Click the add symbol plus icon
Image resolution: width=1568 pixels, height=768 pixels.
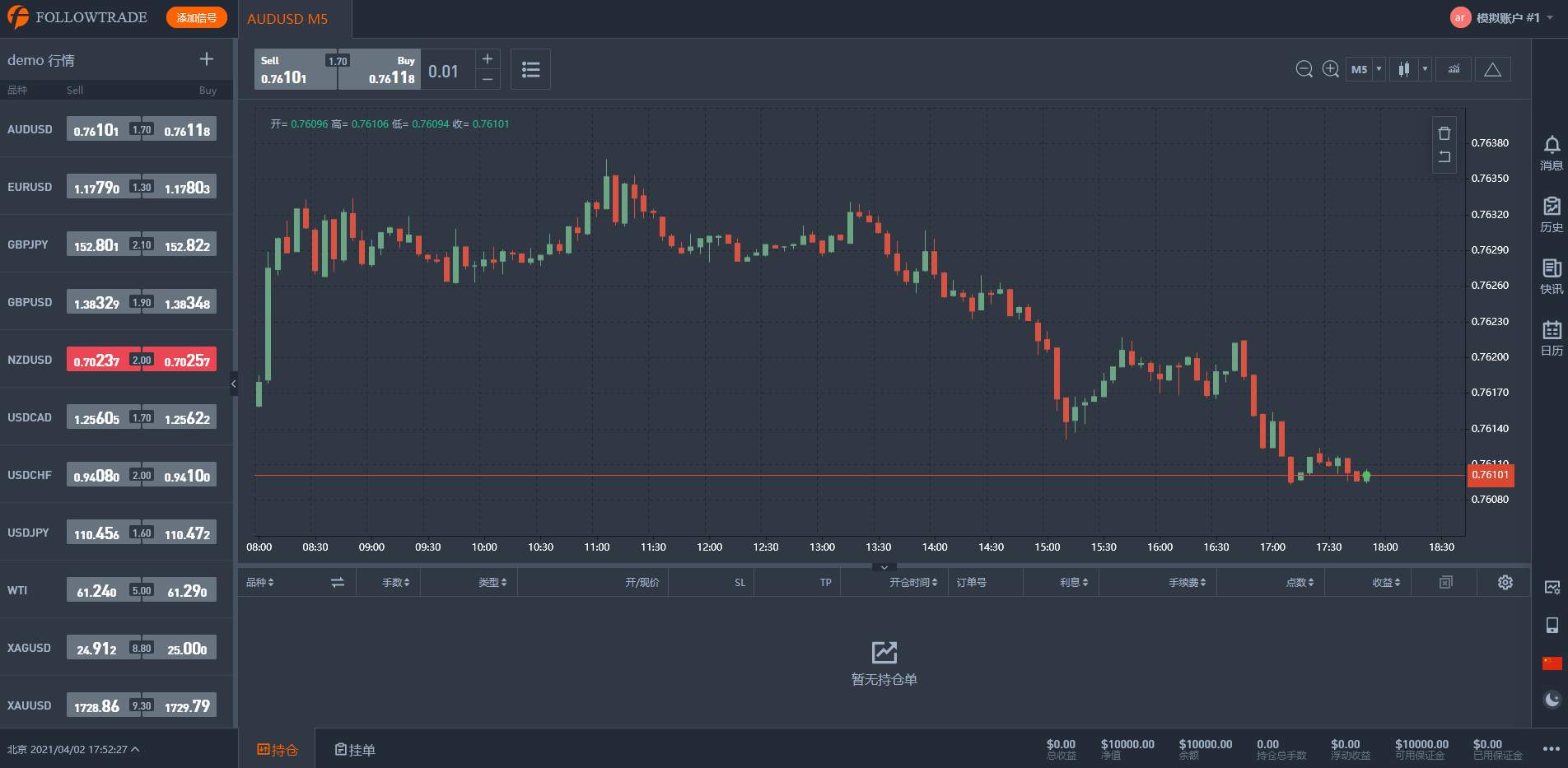207,59
